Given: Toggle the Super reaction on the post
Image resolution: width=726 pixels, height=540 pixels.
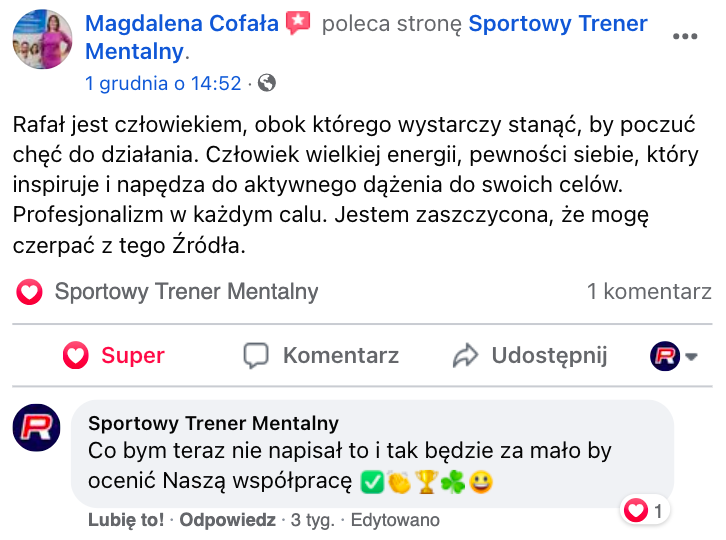Looking at the screenshot, I should (x=113, y=355).
